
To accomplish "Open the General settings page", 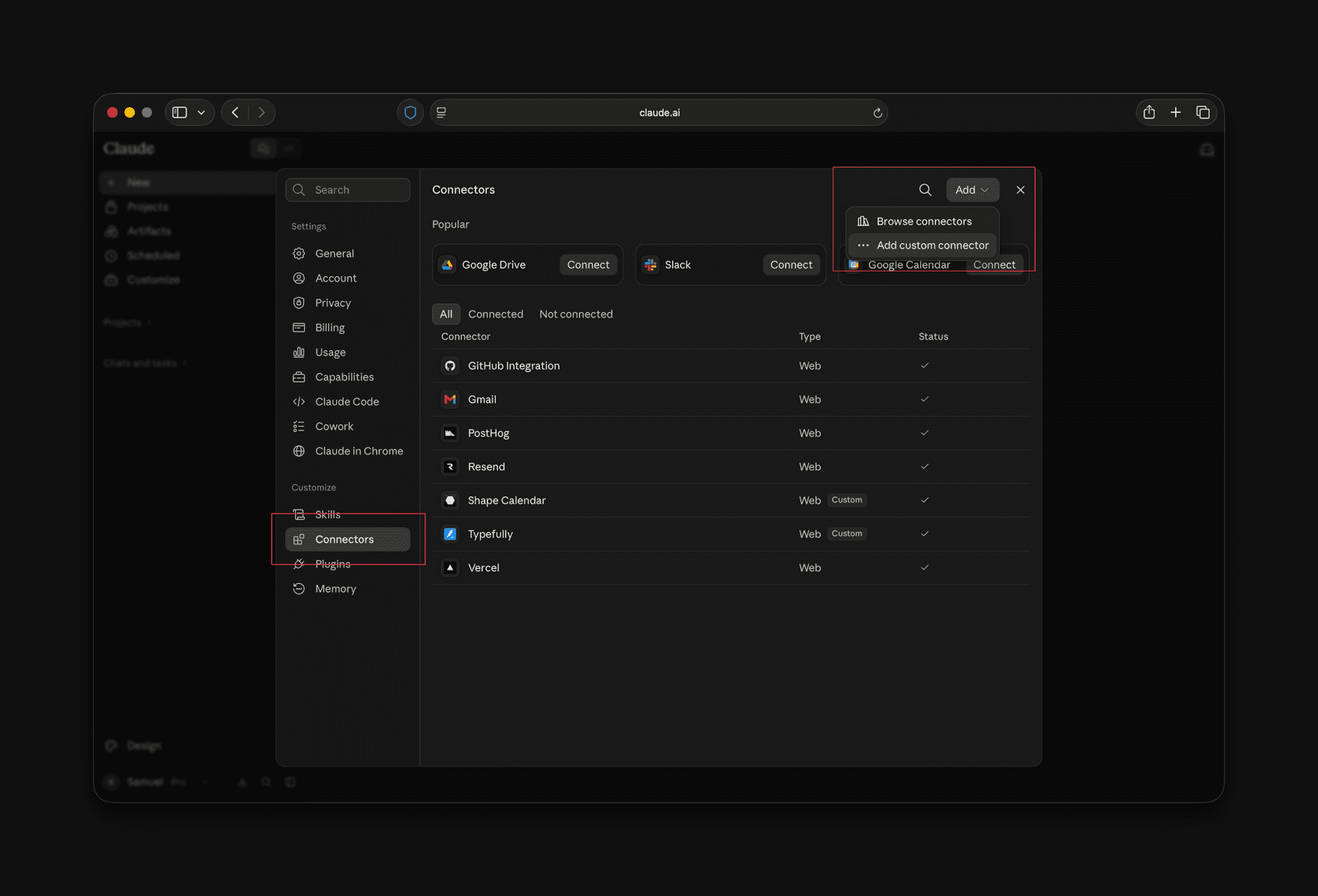I will (347, 253).
